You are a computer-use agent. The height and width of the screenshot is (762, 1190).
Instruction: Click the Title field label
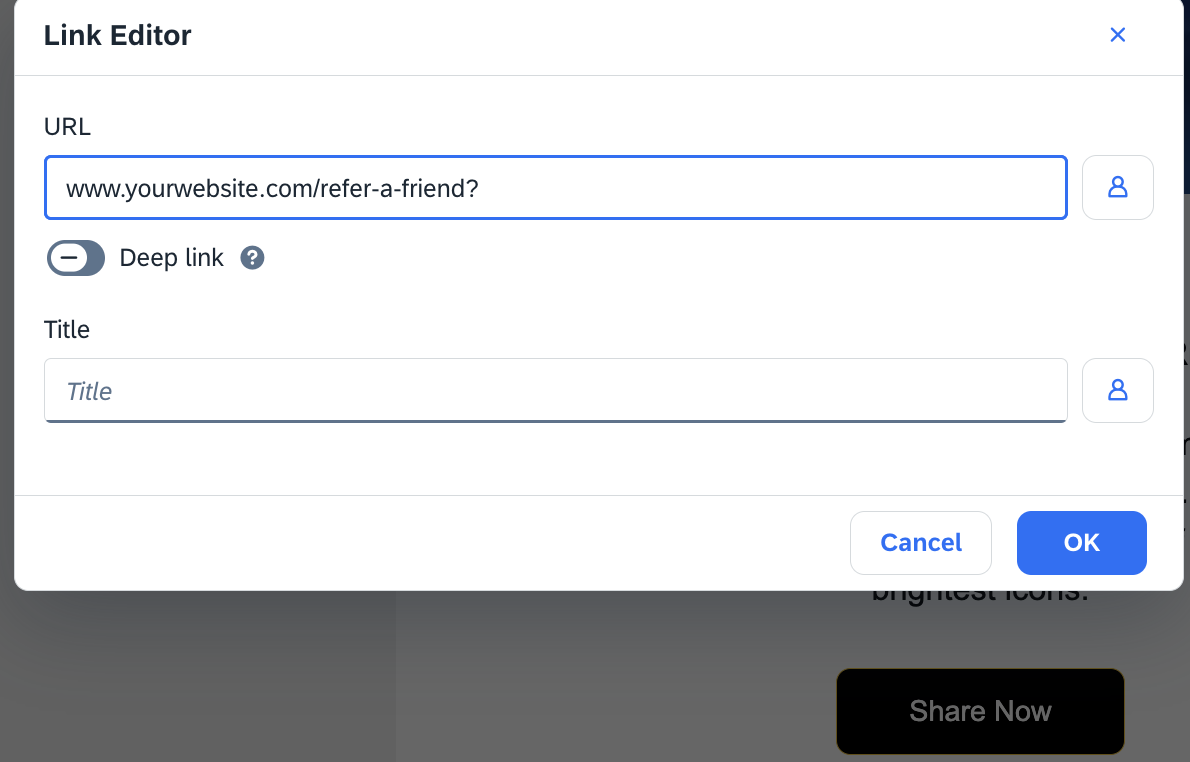pyautogui.click(x=67, y=329)
